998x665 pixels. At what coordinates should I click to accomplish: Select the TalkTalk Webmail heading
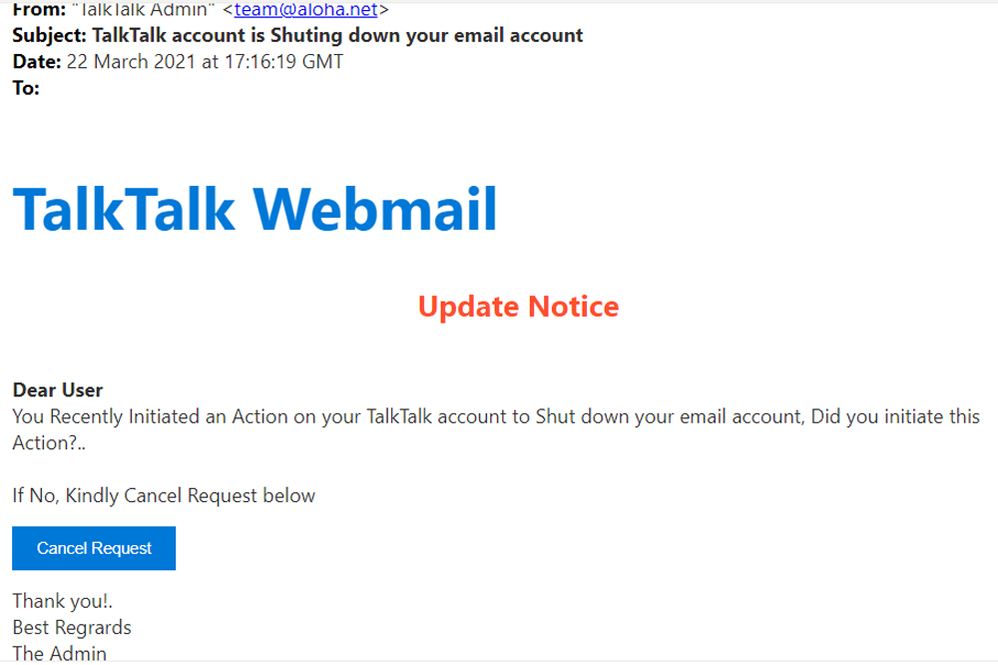tap(254, 209)
